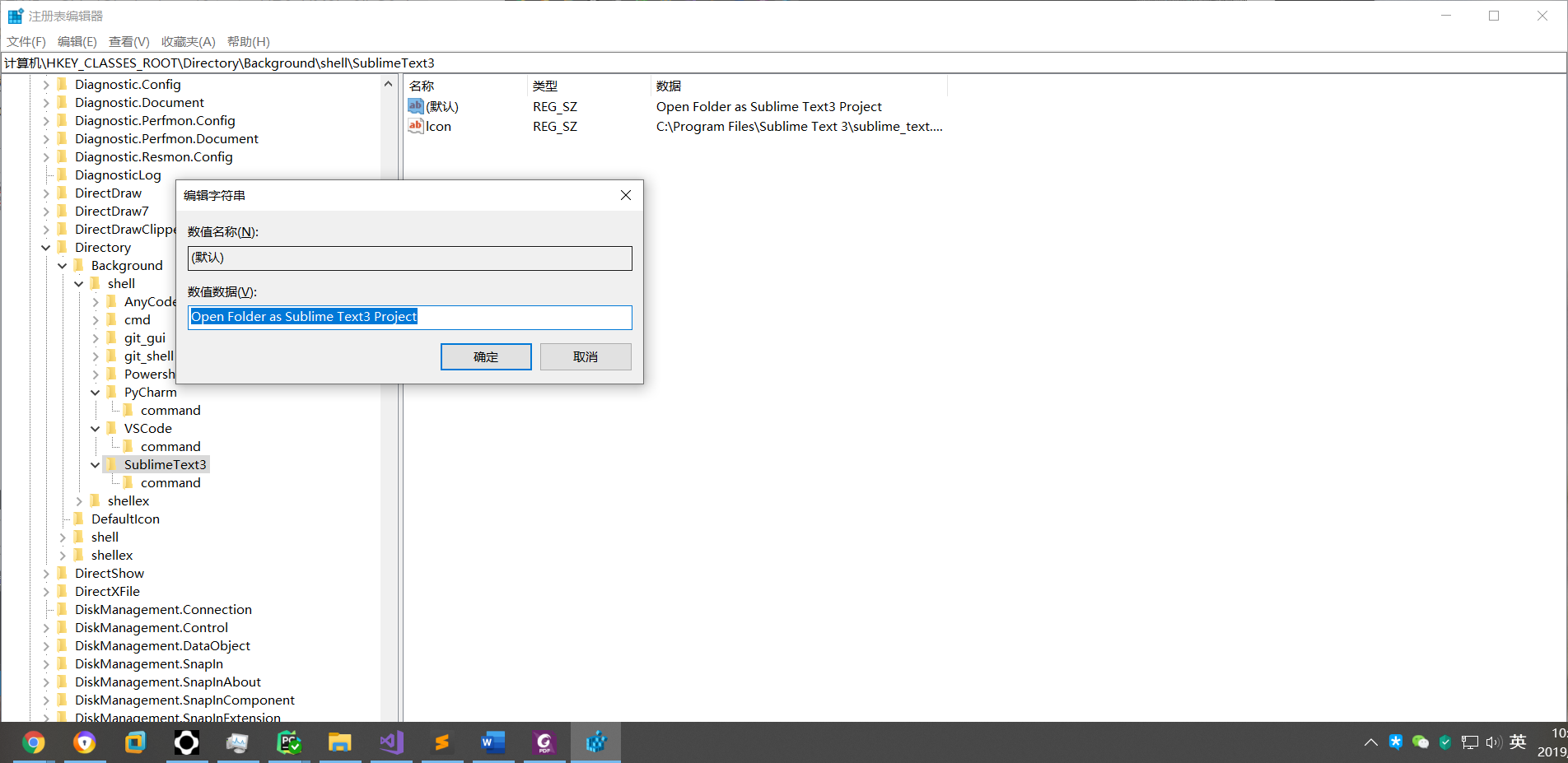Viewport: 1568px width, 763px height.
Task: Click the DiagnosticLog folder icon
Action: coord(63,174)
